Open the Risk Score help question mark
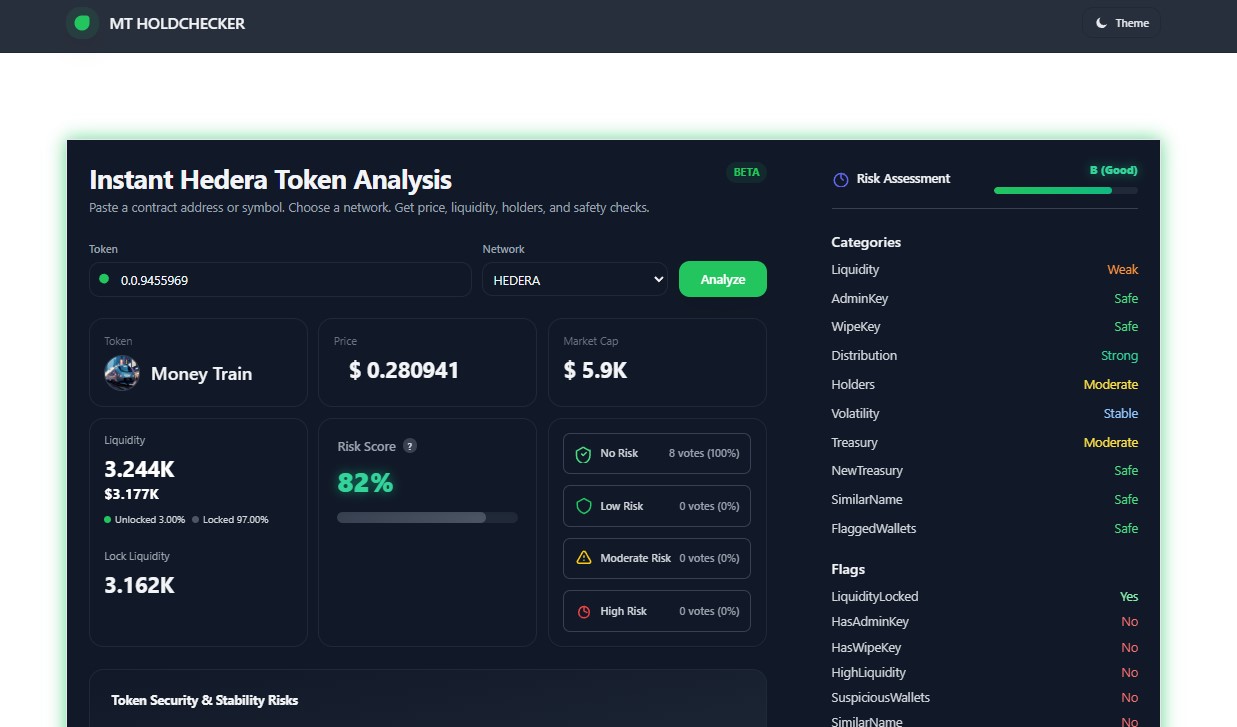 pyautogui.click(x=409, y=446)
